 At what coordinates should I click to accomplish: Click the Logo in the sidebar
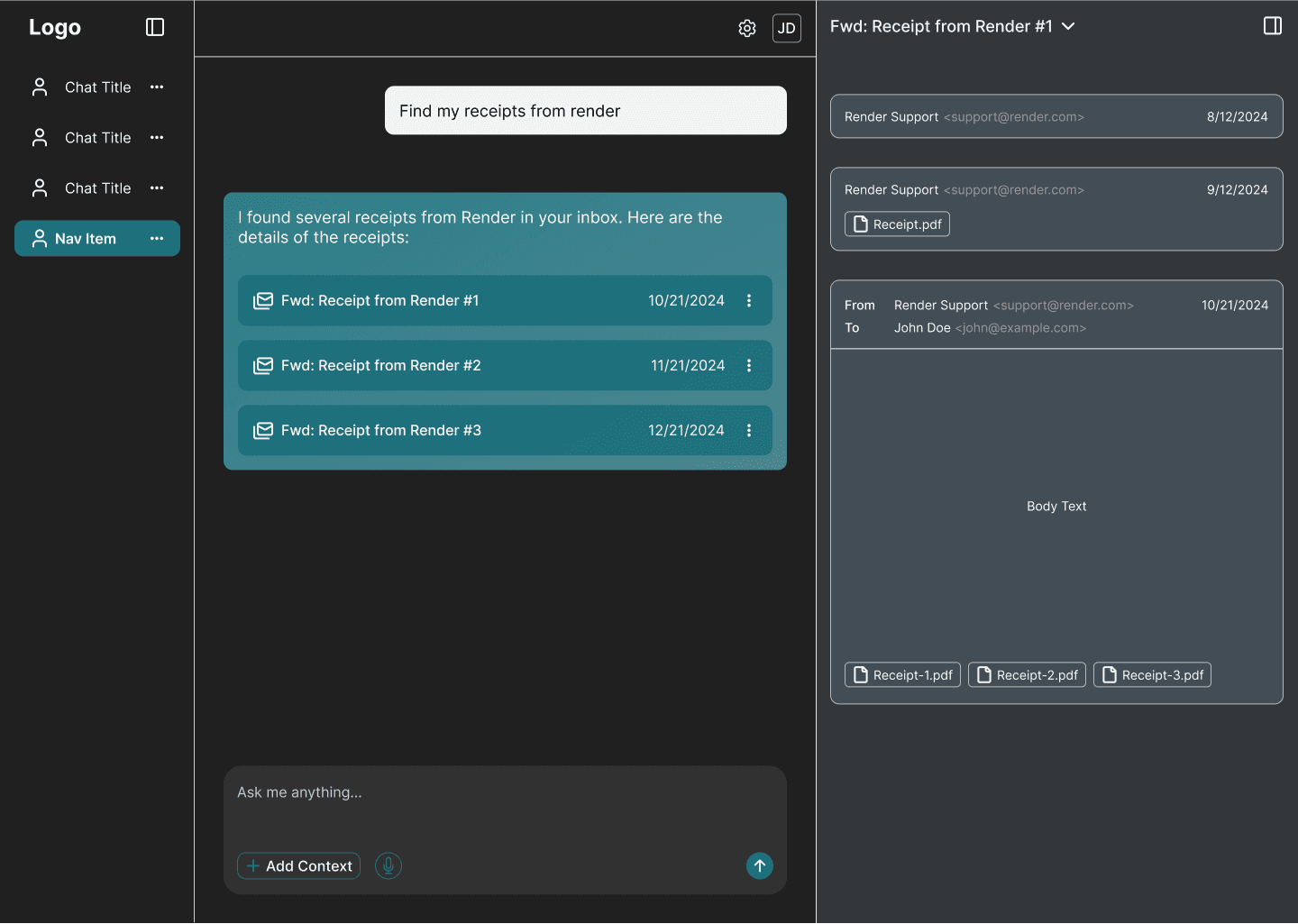click(x=55, y=27)
